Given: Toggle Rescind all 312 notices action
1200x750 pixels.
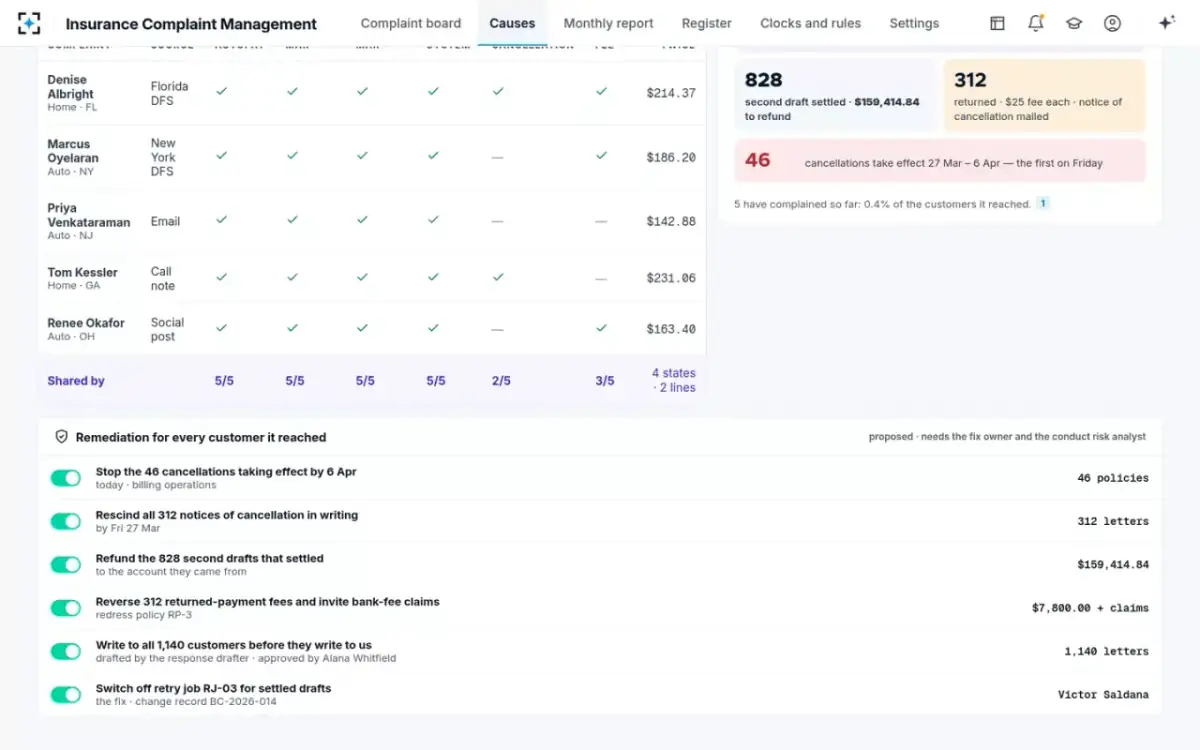Looking at the screenshot, I should click(x=66, y=521).
